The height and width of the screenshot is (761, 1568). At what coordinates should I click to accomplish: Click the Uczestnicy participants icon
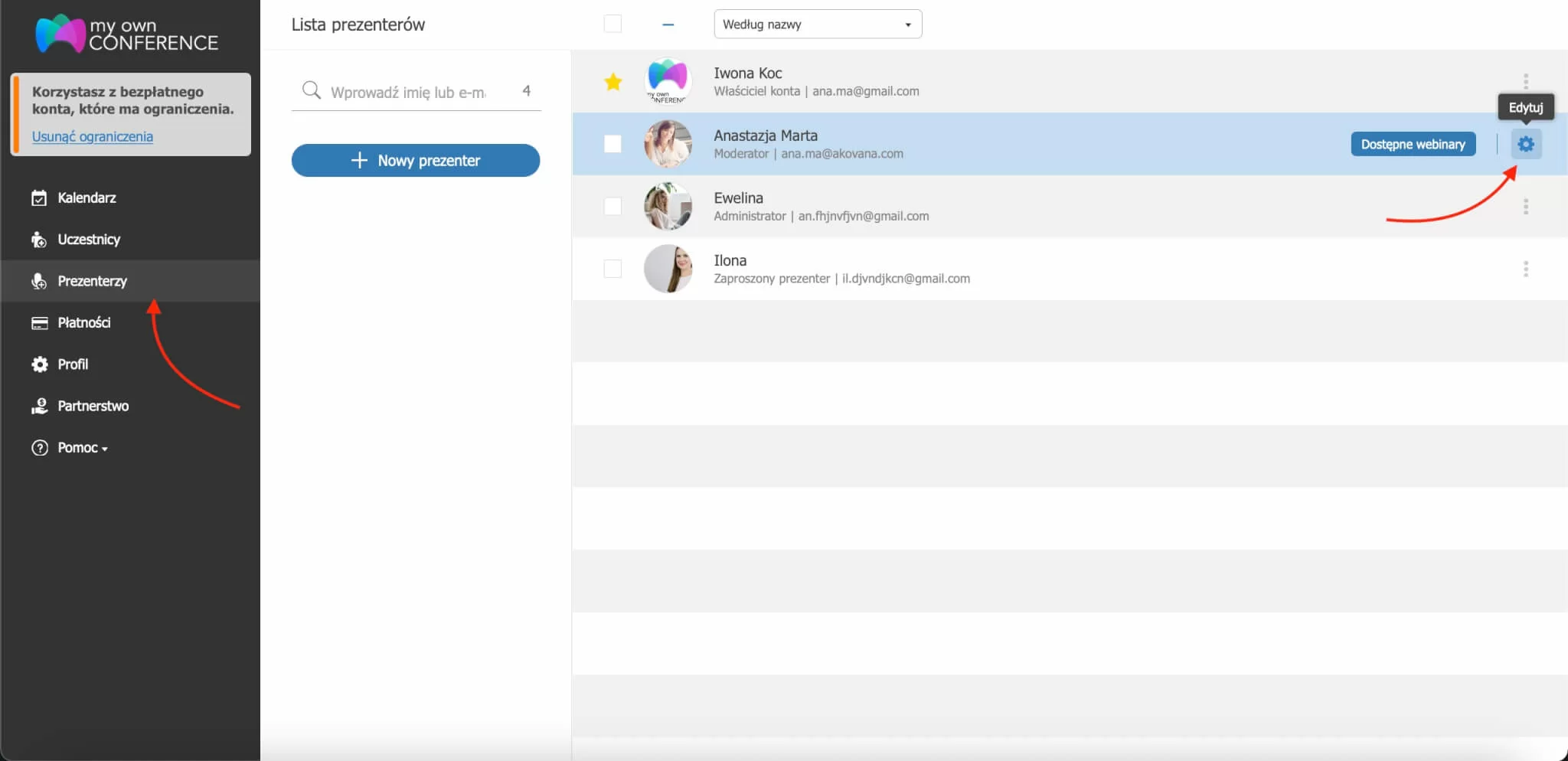click(x=39, y=239)
